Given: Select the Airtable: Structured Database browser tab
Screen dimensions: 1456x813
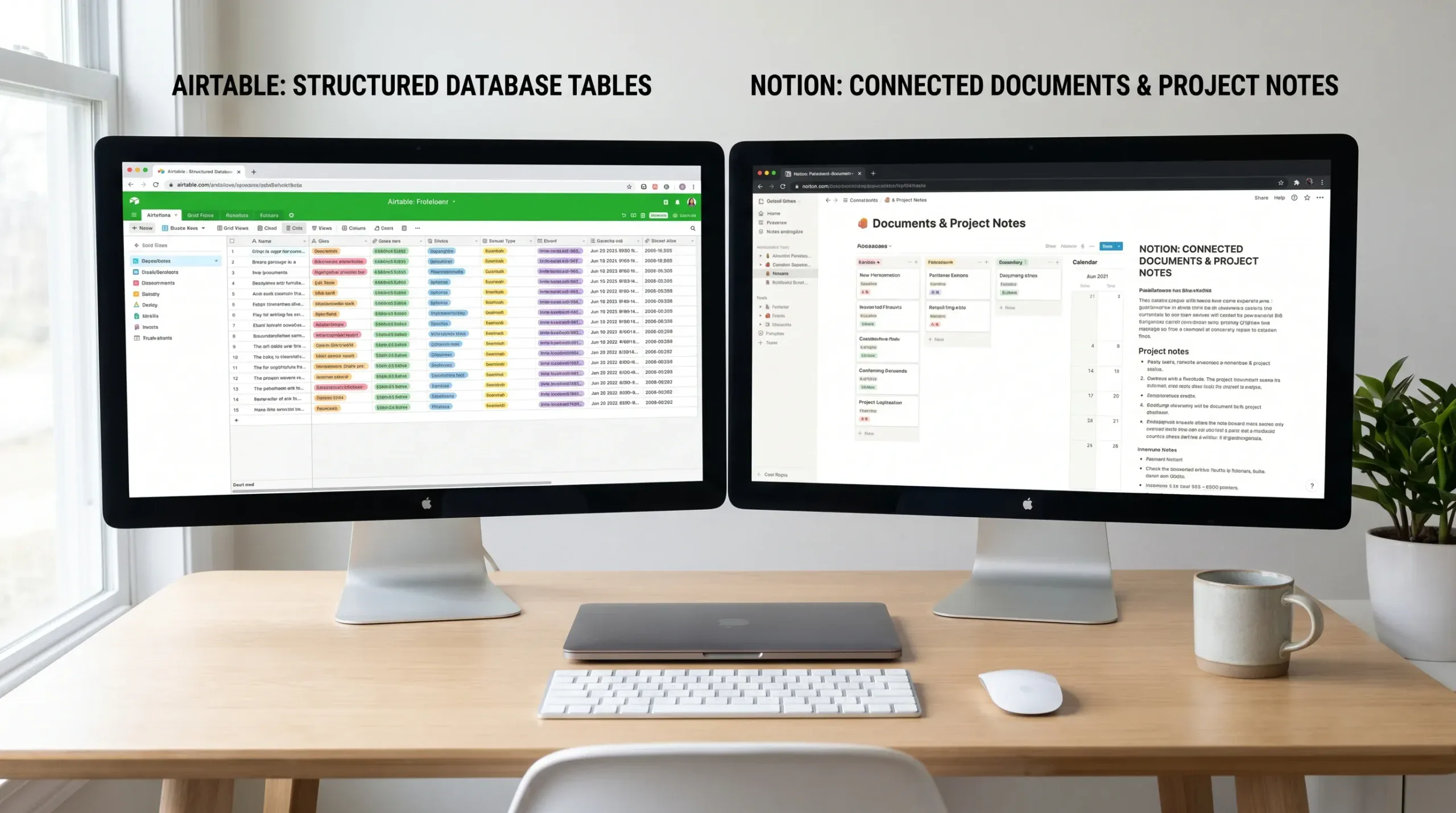Looking at the screenshot, I should tap(199, 172).
